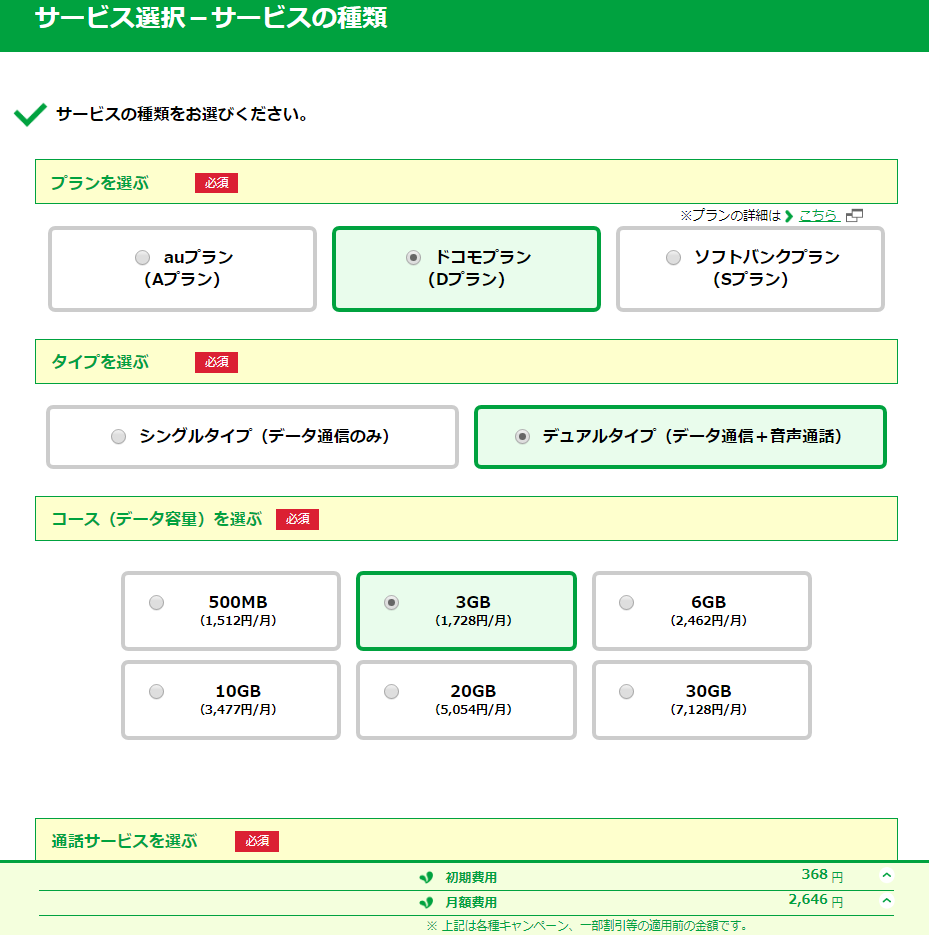Click the (5,054円/月) price text

(x=473, y=710)
